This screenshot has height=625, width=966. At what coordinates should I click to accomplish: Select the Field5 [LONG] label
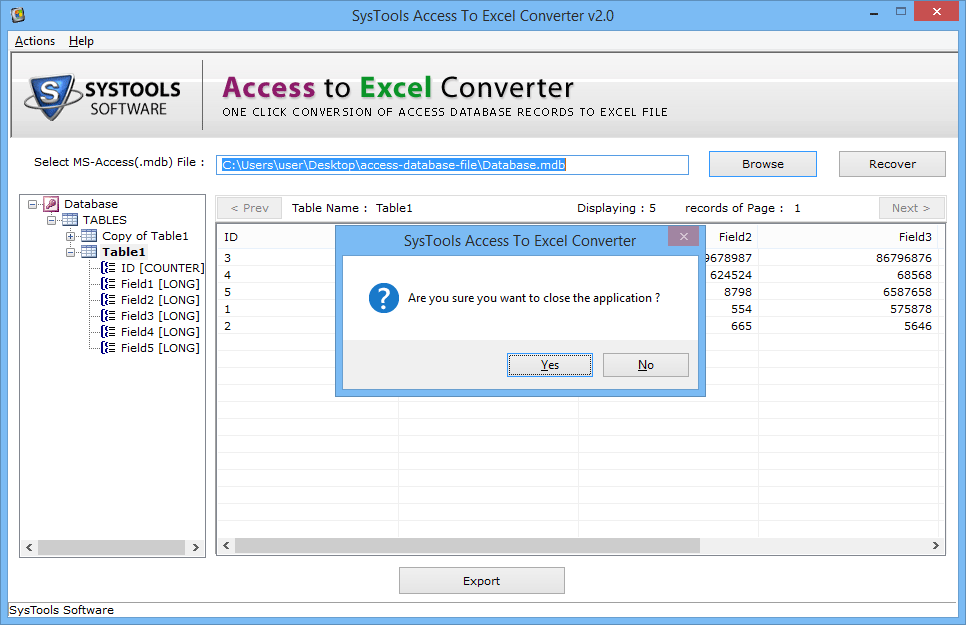point(160,348)
